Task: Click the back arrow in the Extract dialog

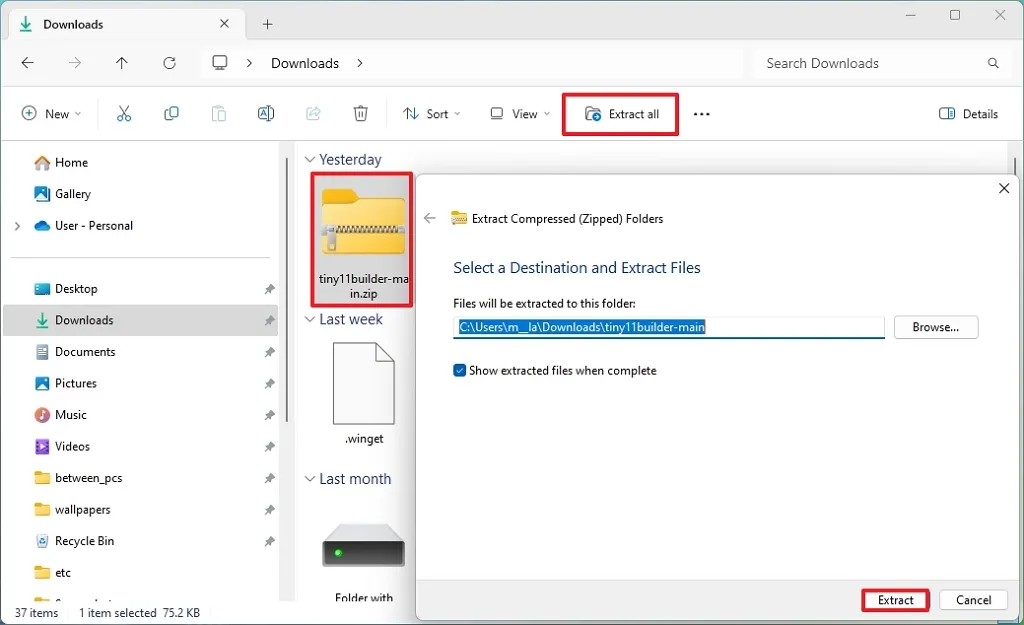Action: tap(430, 218)
